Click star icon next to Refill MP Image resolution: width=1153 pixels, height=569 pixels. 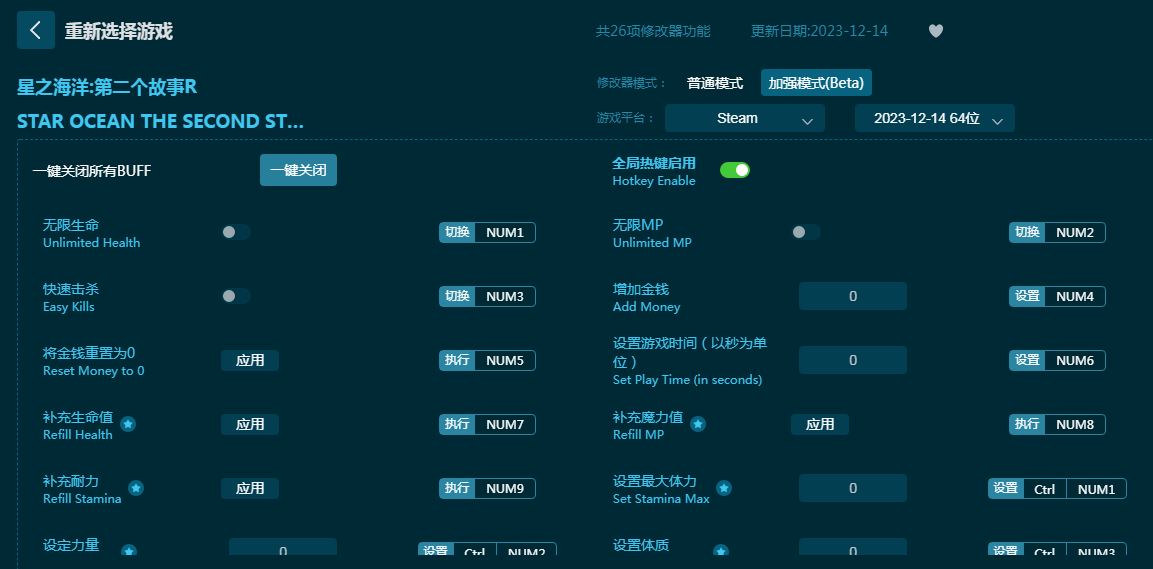pyautogui.click(x=698, y=424)
